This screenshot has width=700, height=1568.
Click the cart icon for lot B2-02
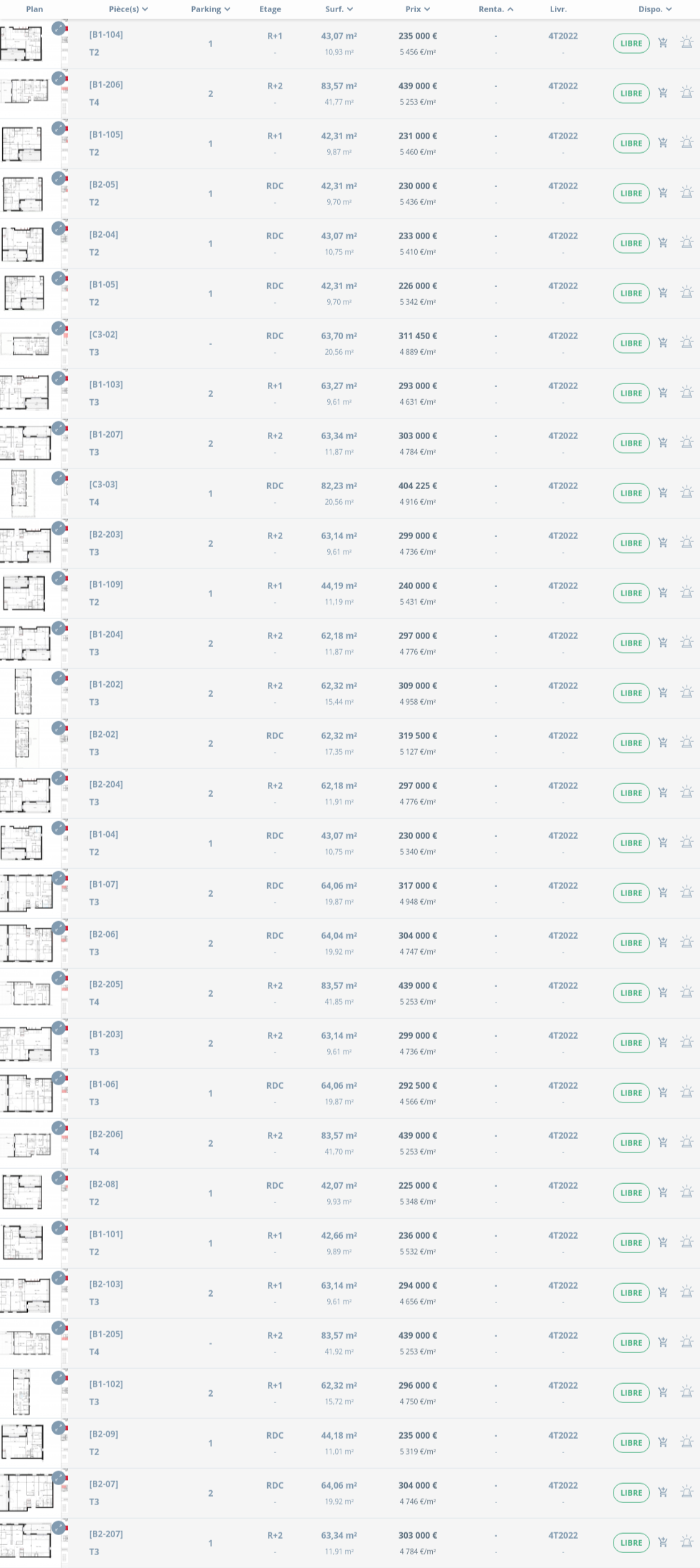(663, 743)
